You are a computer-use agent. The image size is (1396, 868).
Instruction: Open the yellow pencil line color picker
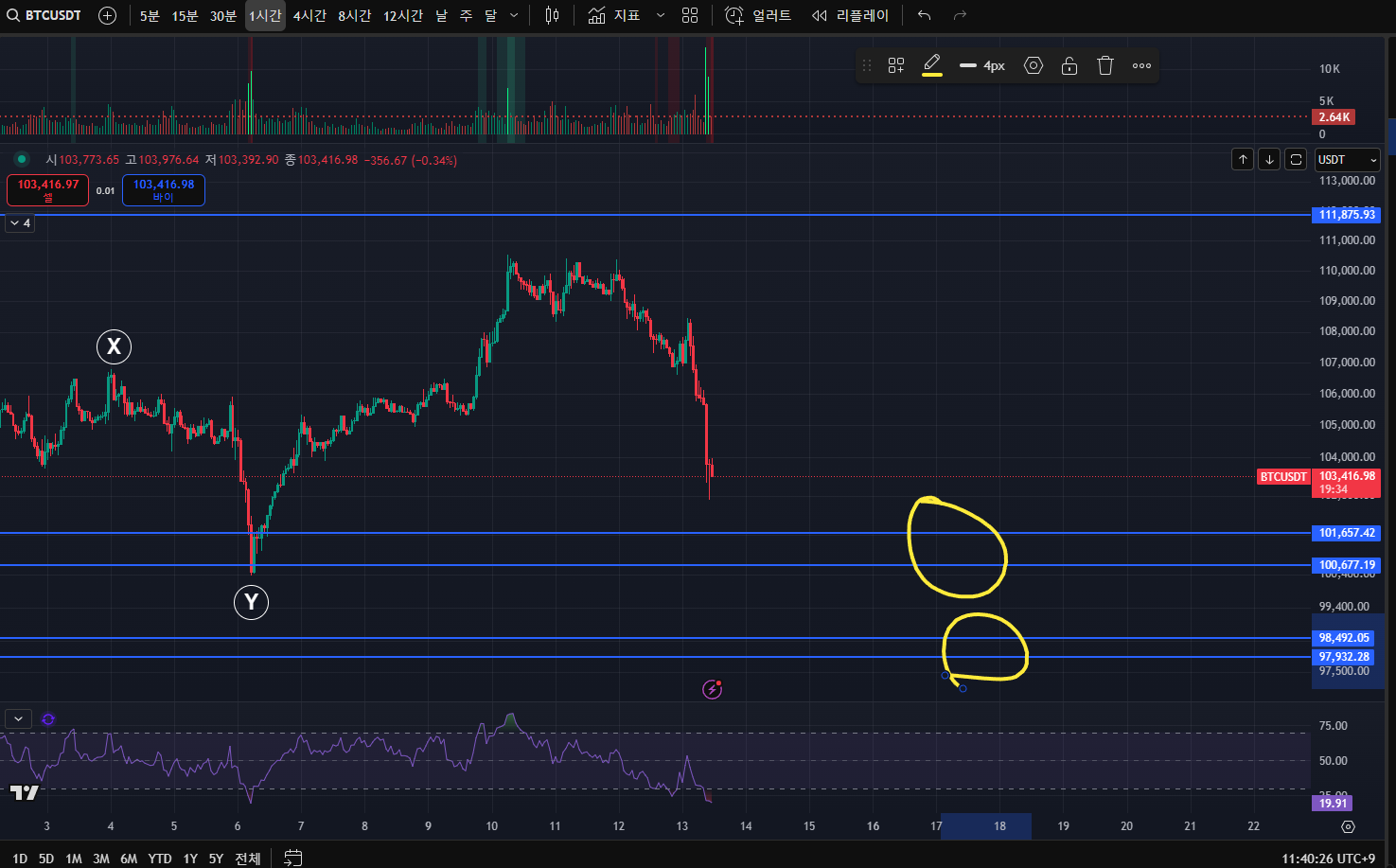(932, 65)
